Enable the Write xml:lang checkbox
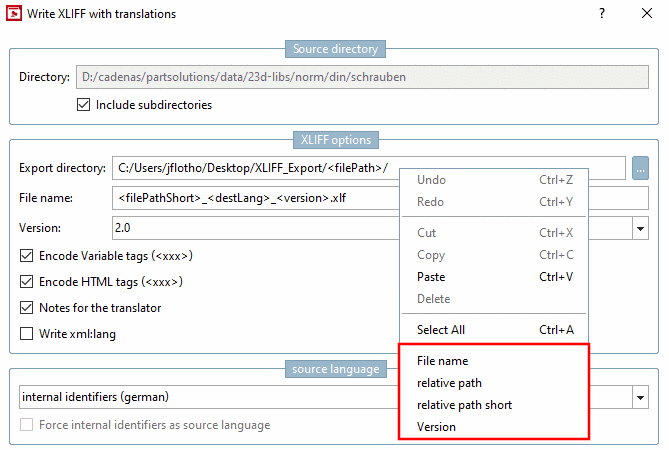669x450 pixels. pyautogui.click(x=27, y=334)
